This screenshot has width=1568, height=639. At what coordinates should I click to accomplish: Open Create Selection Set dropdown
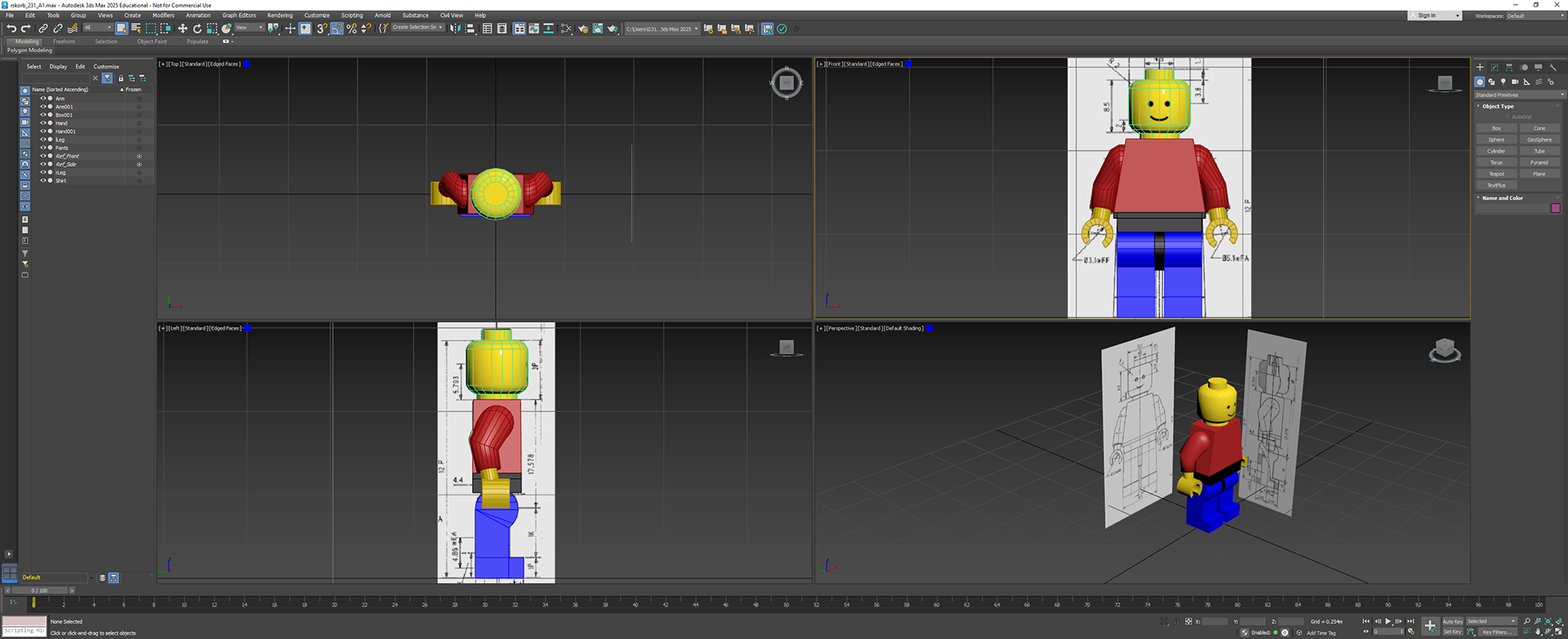click(x=417, y=27)
